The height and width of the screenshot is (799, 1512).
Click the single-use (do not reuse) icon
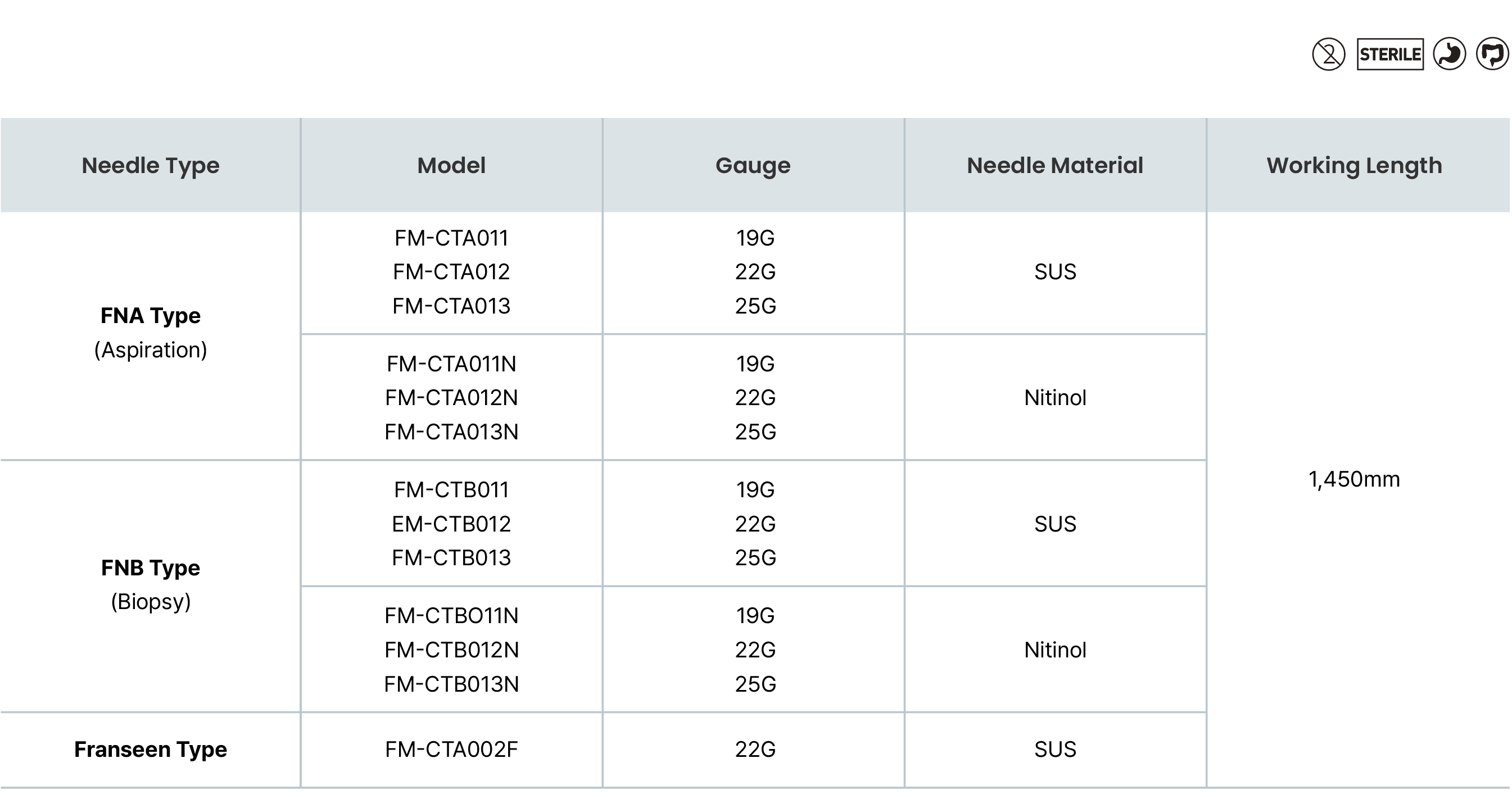[x=1329, y=55]
